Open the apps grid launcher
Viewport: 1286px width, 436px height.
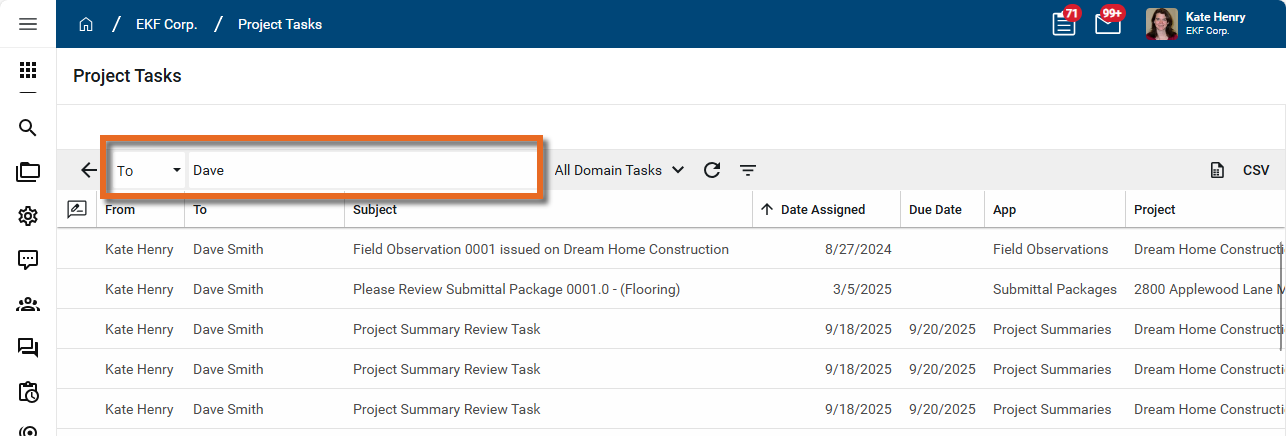click(28, 71)
